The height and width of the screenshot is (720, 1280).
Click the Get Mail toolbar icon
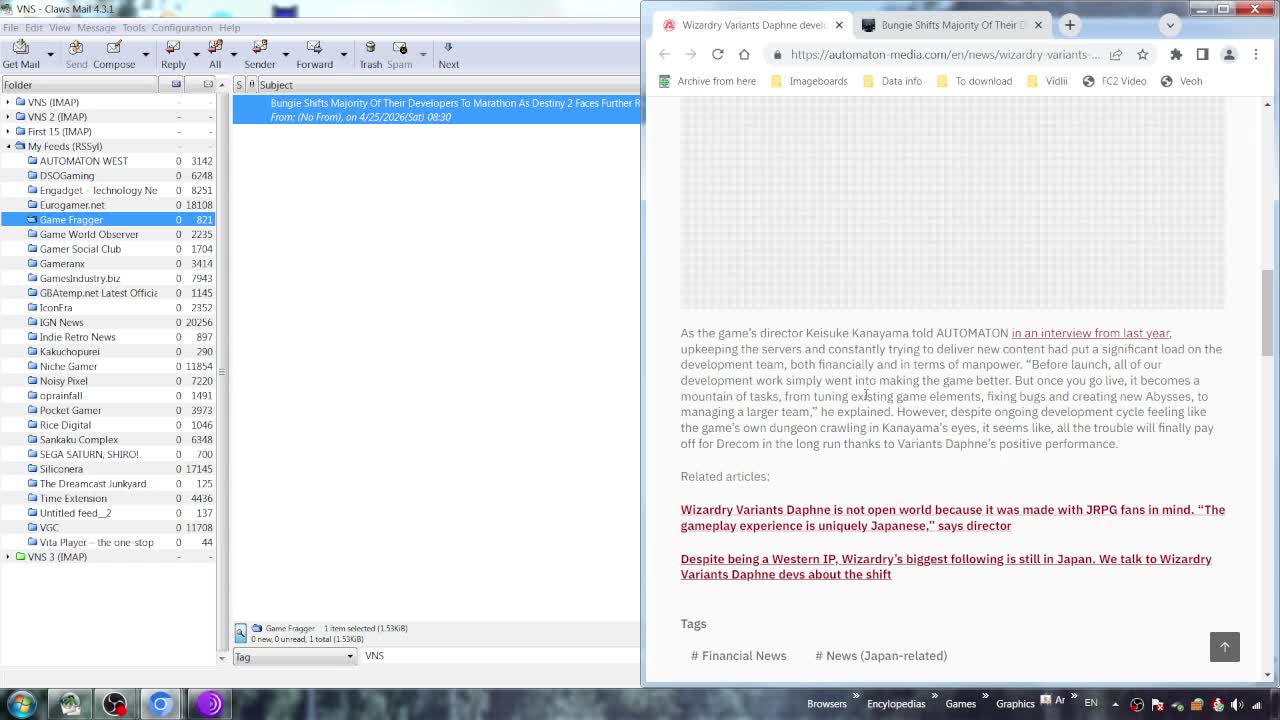[21, 54]
